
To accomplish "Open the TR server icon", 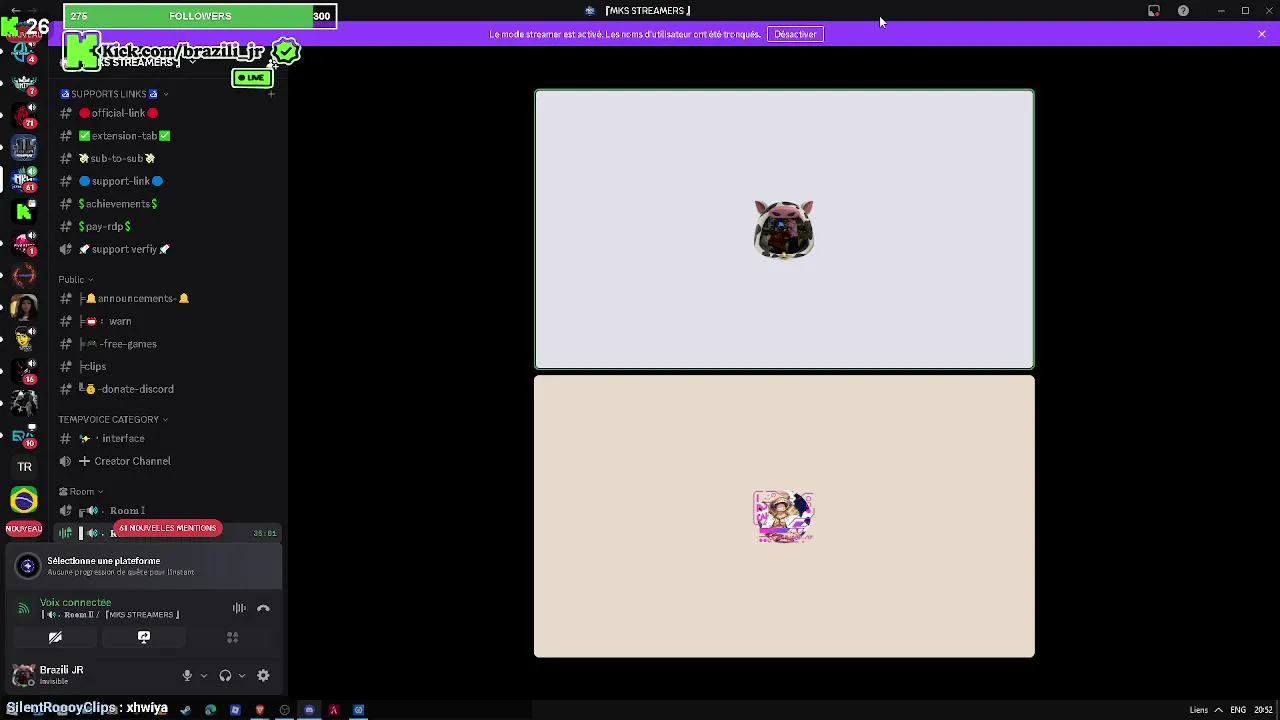I will coord(24,467).
